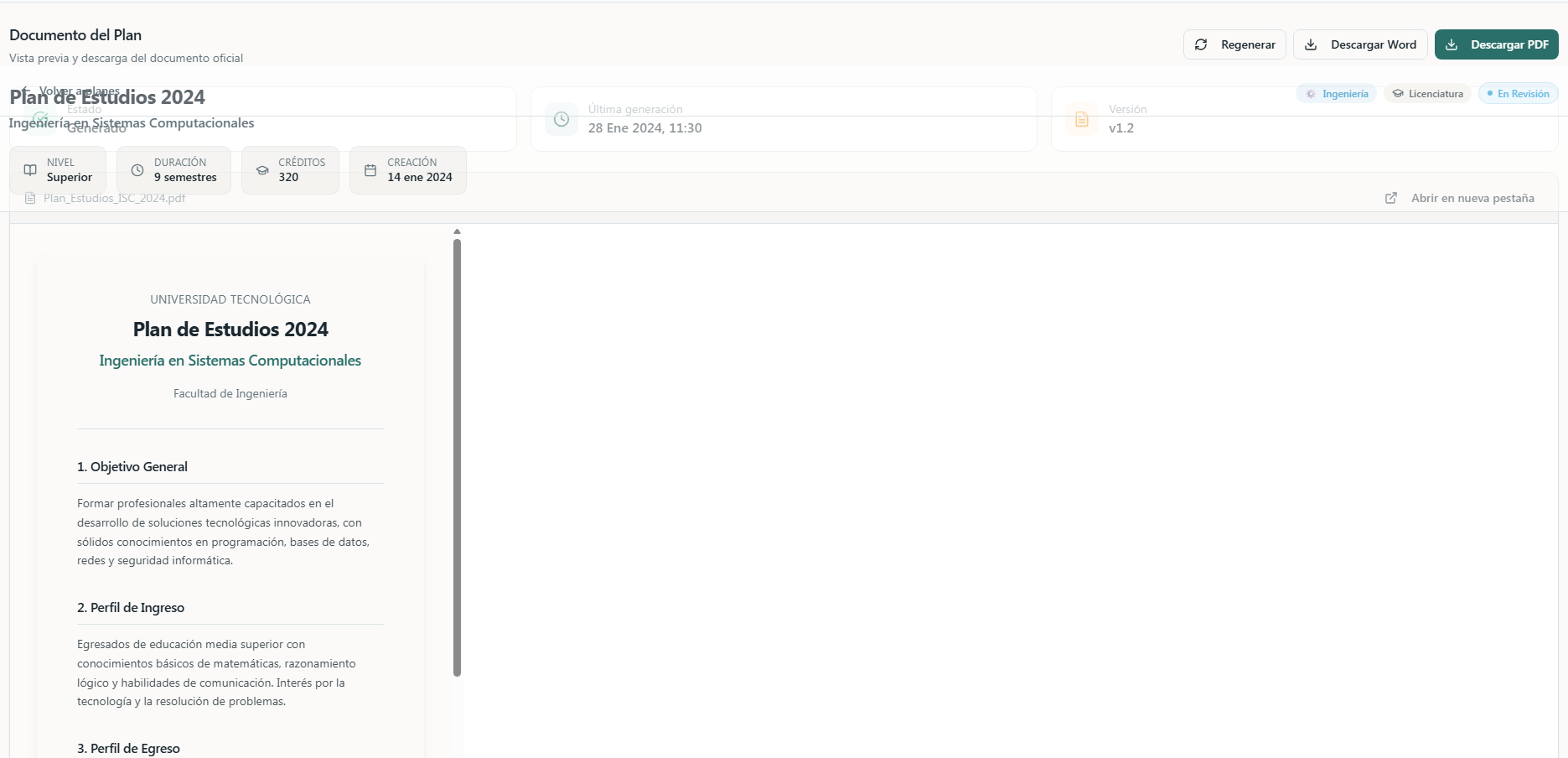Select the Licenciatura tag badge

[1428, 94]
